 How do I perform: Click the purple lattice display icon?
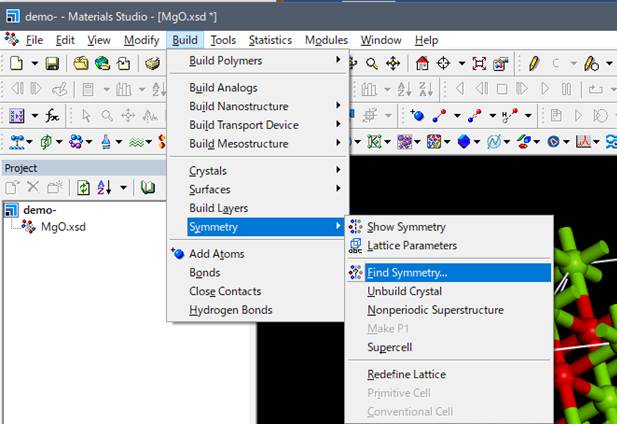17,116
